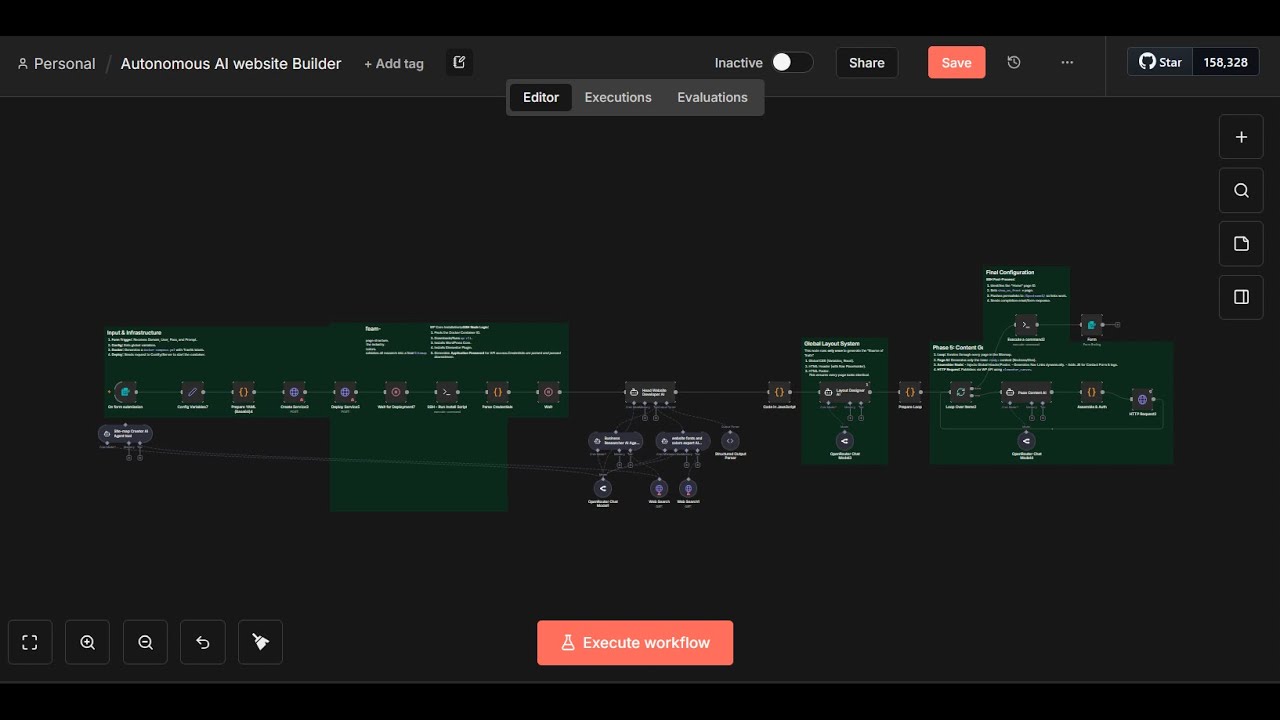Open the canvas node search

click(1241, 191)
